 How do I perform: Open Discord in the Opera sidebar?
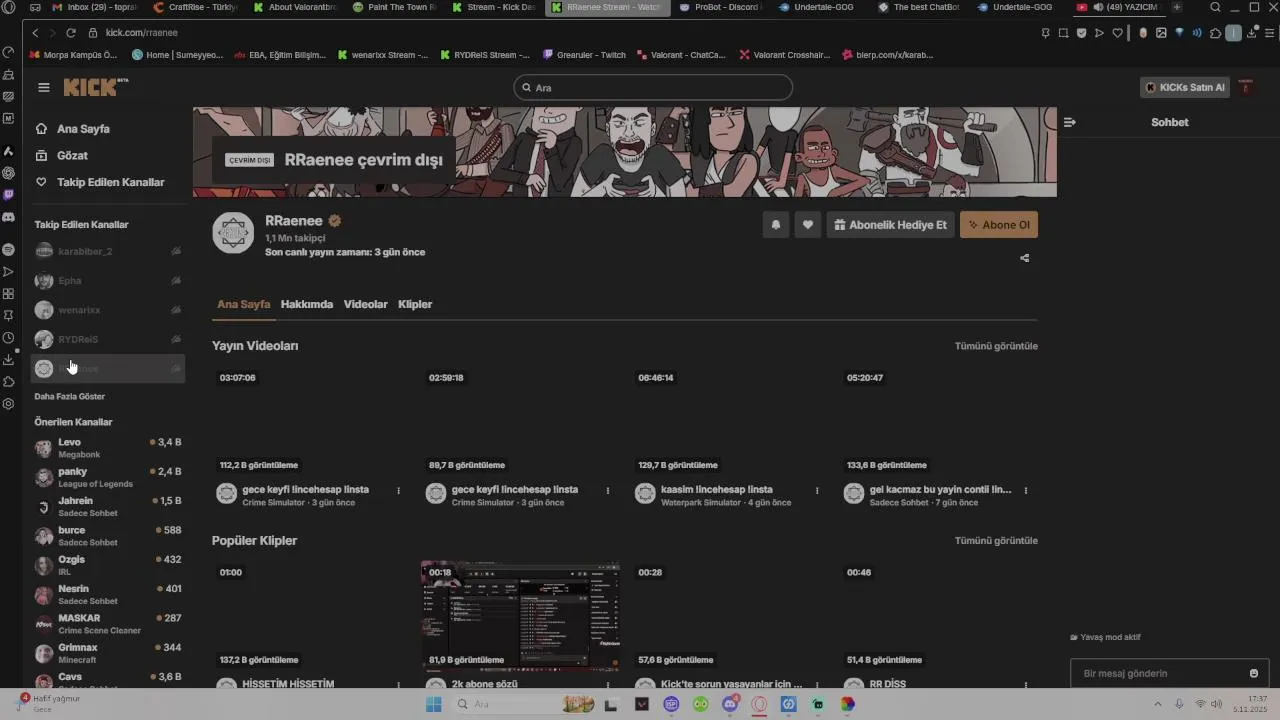coord(9,217)
